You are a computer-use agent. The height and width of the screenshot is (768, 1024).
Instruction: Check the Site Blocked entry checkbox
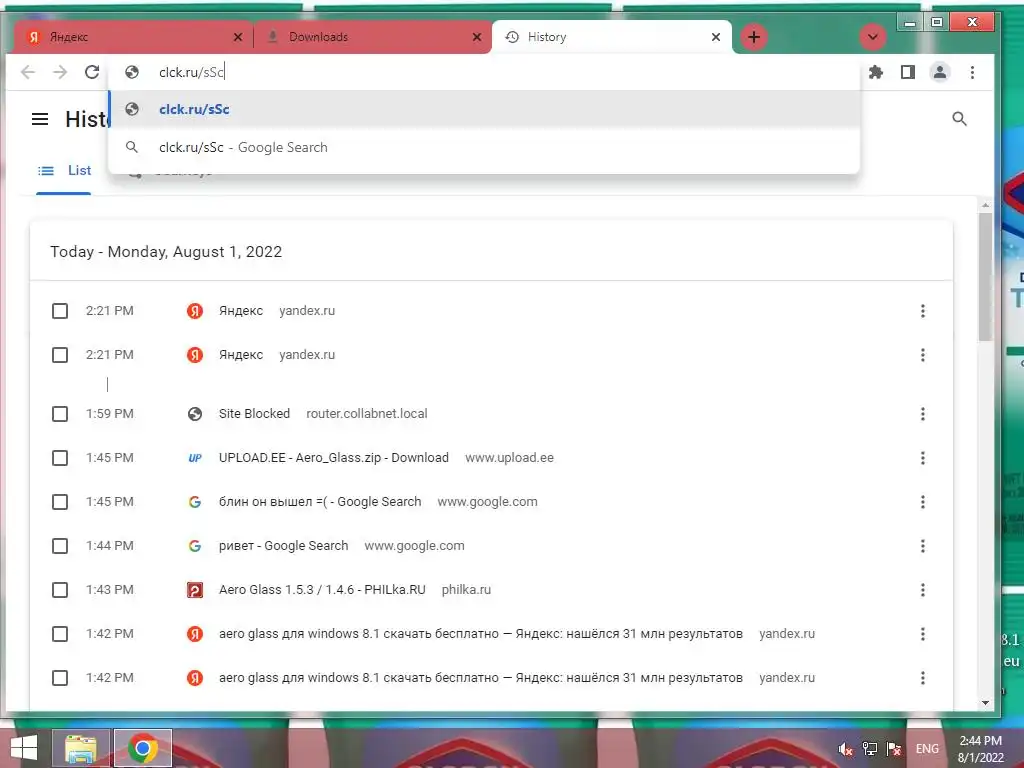coord(60,414)
